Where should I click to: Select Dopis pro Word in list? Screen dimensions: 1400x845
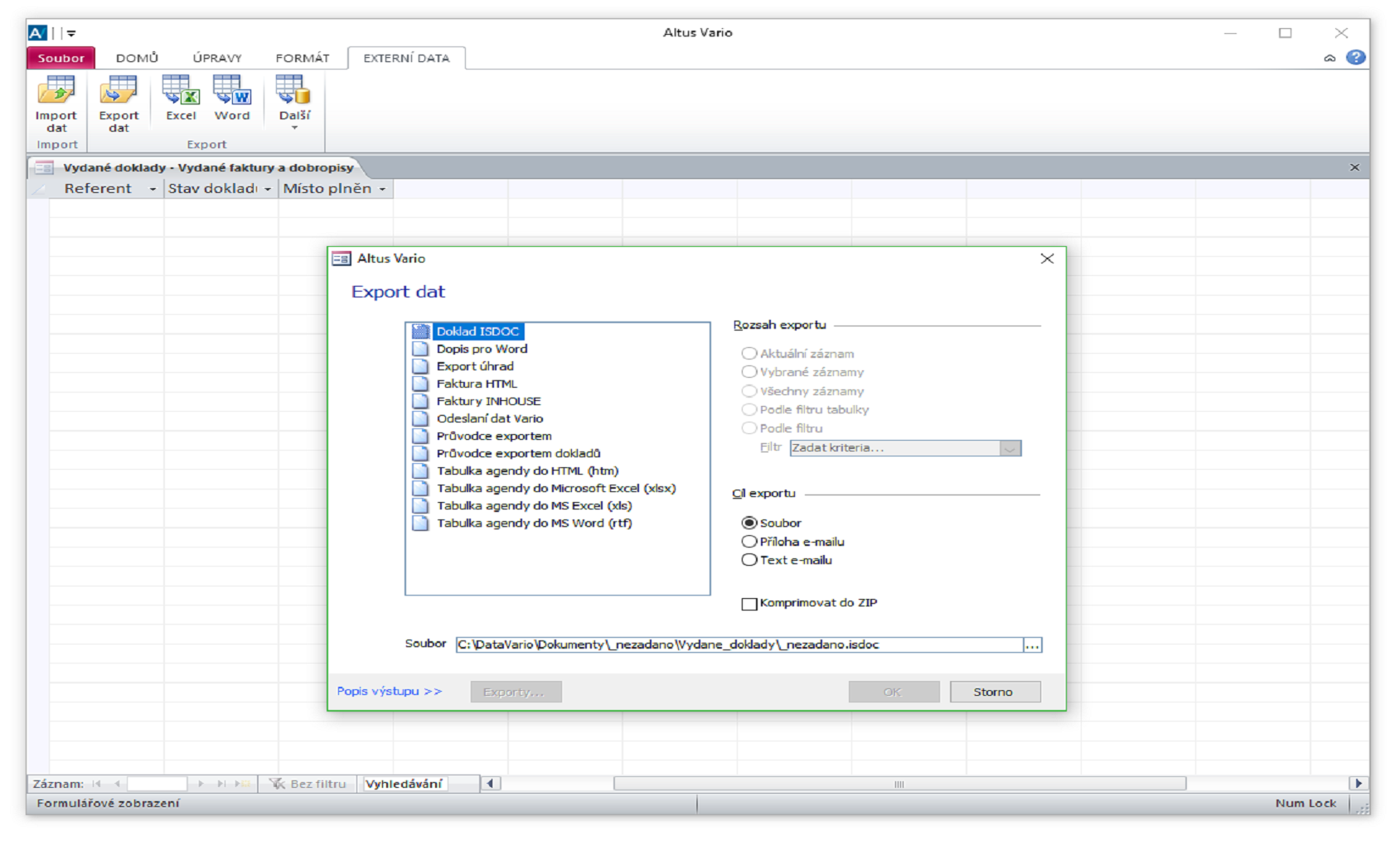pos(482,349)
